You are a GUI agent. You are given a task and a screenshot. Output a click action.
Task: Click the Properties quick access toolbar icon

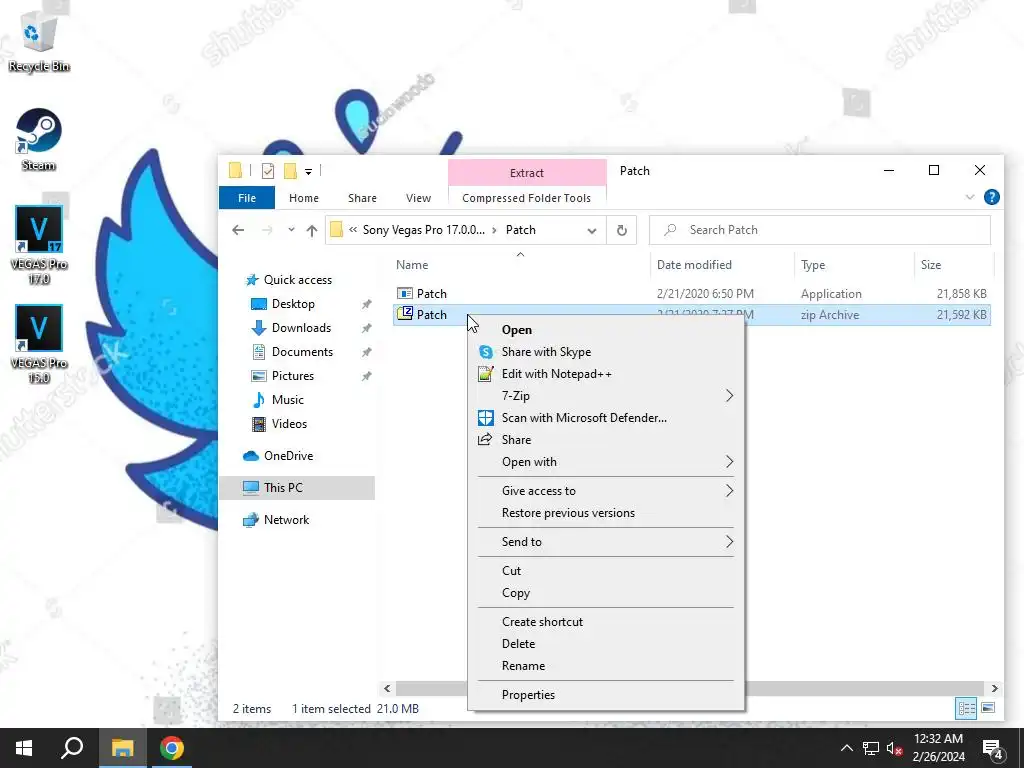[268, 171]
